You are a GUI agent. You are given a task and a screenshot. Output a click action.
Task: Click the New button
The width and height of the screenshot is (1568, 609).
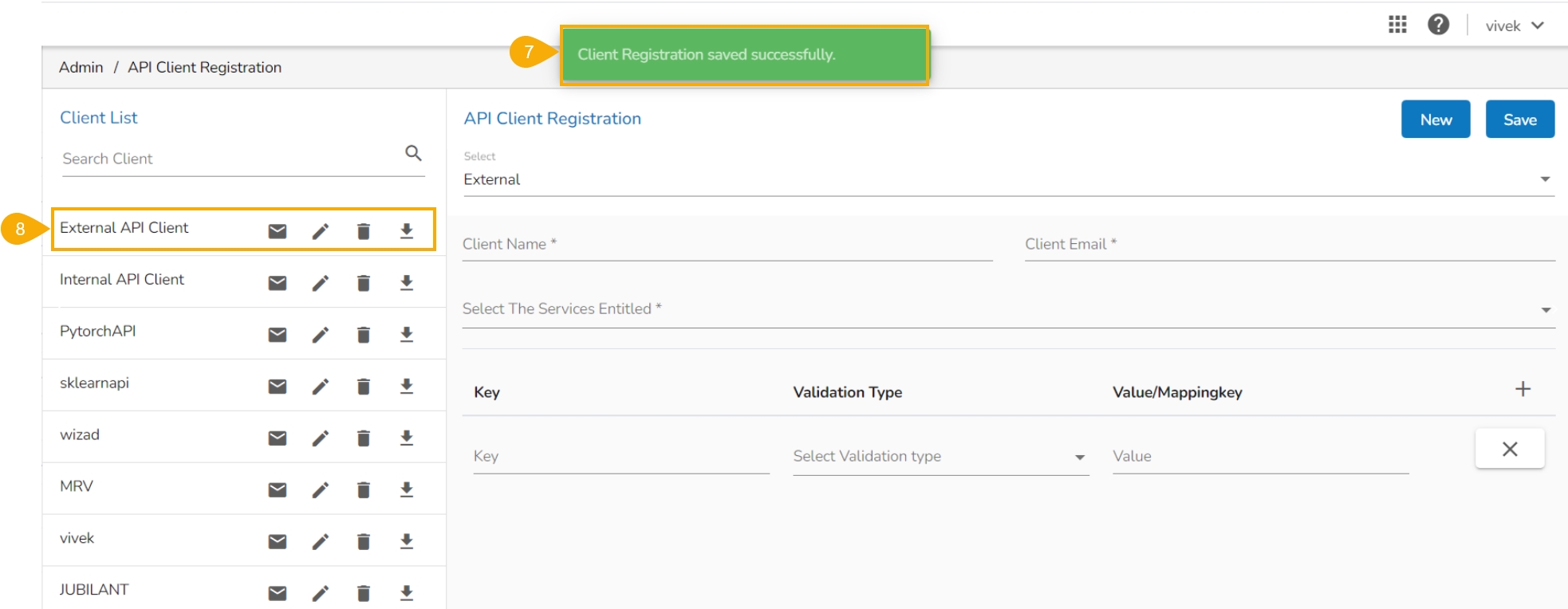[1435, 120]
